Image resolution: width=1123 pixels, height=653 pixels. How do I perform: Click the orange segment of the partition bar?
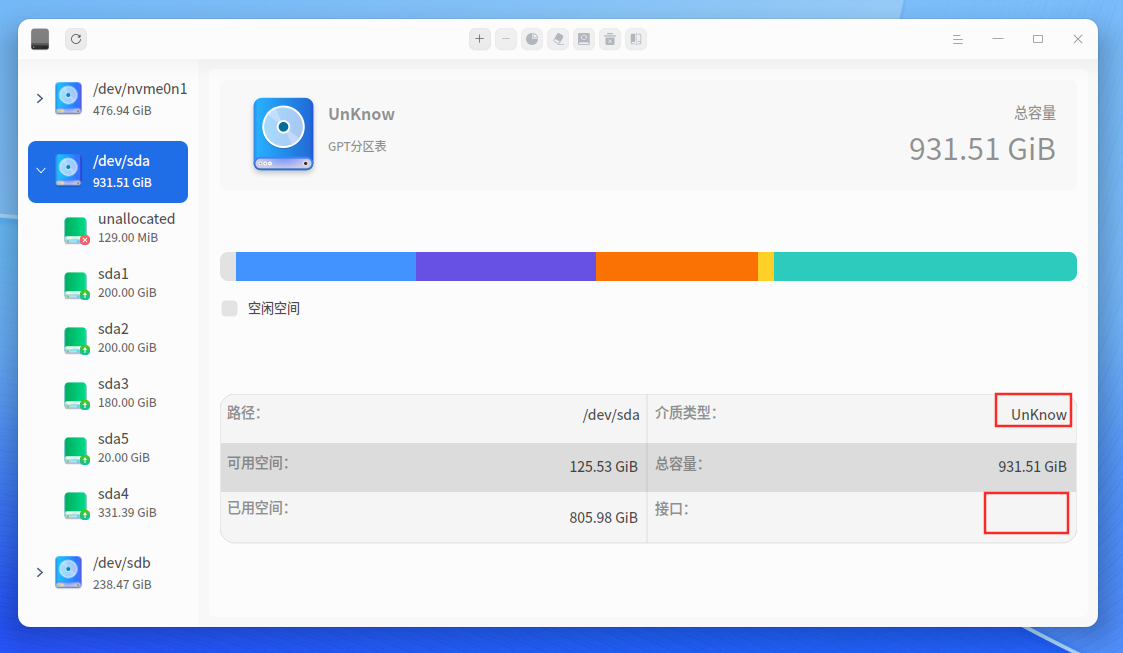click(x=677, y=266)
